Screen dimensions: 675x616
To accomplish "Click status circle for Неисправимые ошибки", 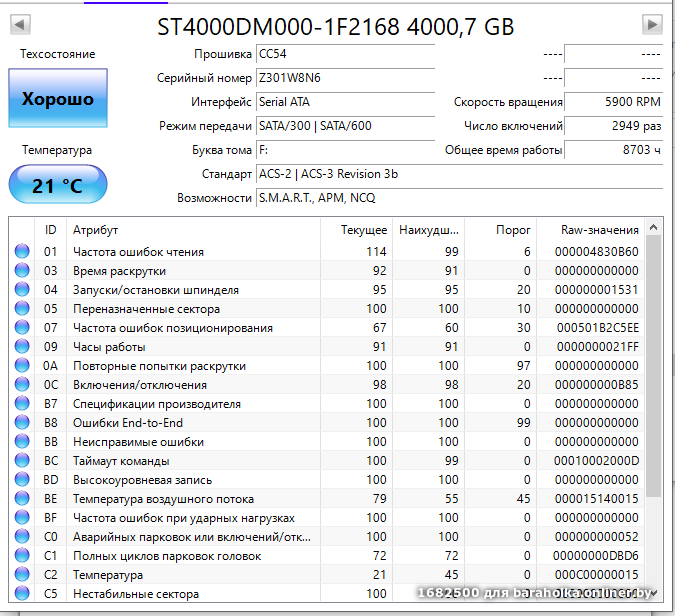I will tap(22, 442).
